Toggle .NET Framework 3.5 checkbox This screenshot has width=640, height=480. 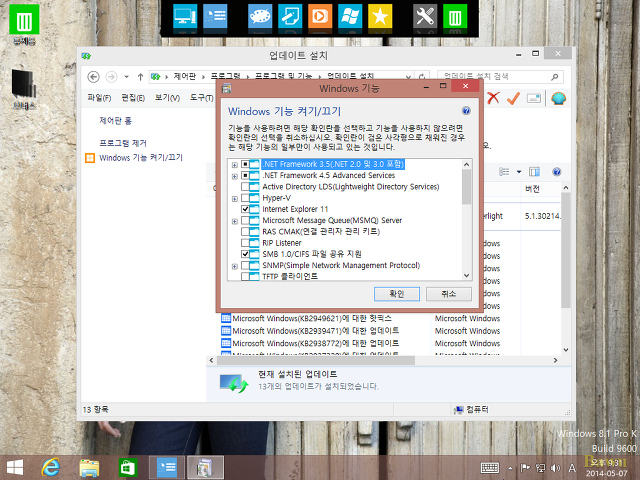click(x=245, y=164)
